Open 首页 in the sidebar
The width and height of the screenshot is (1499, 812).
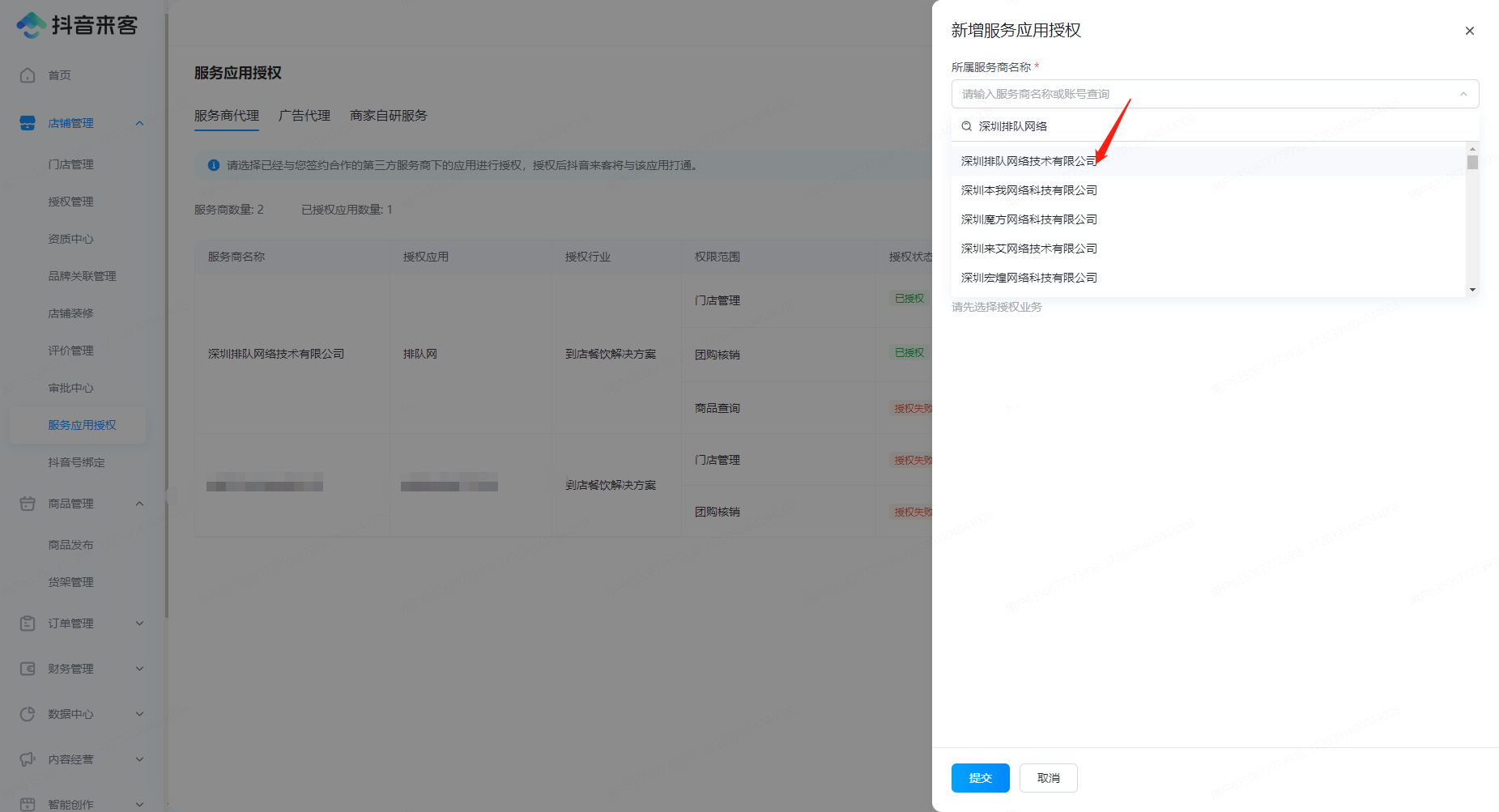click(x=59, y=75)
